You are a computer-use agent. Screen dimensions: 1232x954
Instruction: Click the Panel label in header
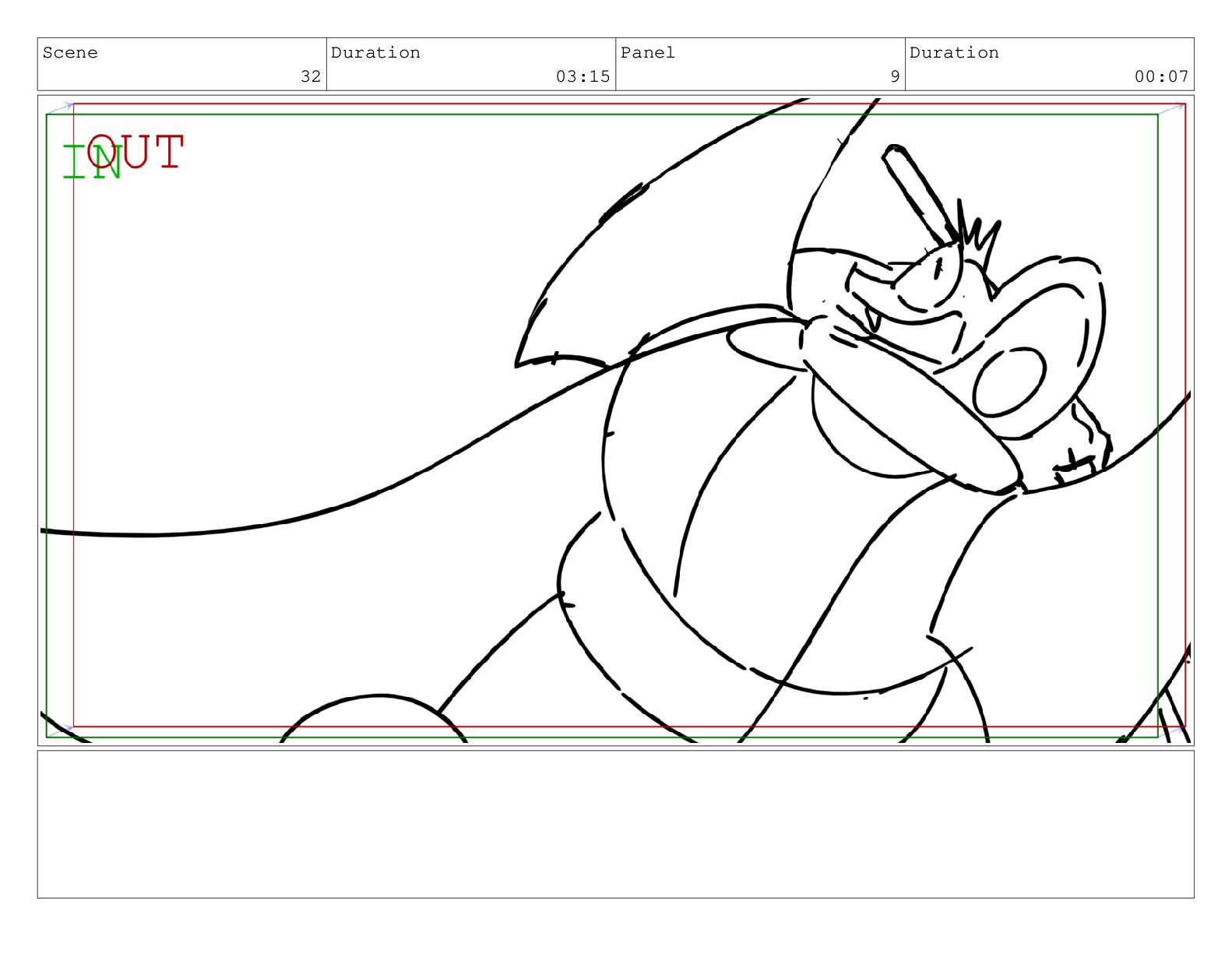(x=647, y=53)
